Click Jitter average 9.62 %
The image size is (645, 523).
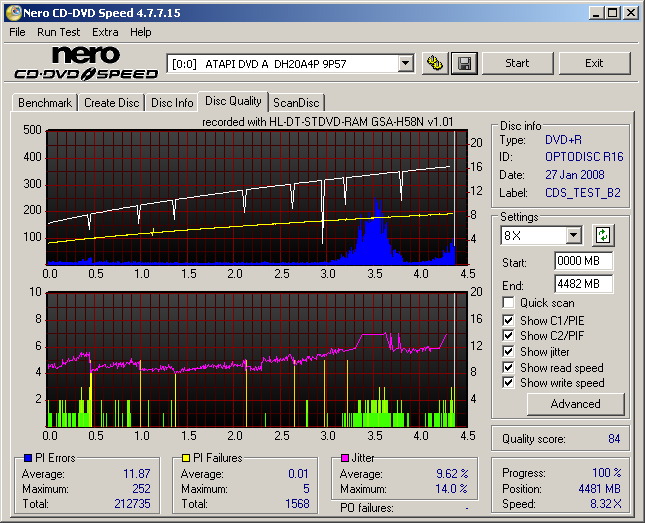pos(452,474)
